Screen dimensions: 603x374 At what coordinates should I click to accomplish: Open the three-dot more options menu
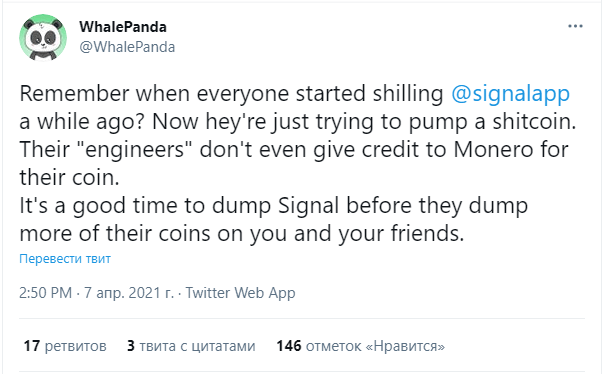point(575,26)
